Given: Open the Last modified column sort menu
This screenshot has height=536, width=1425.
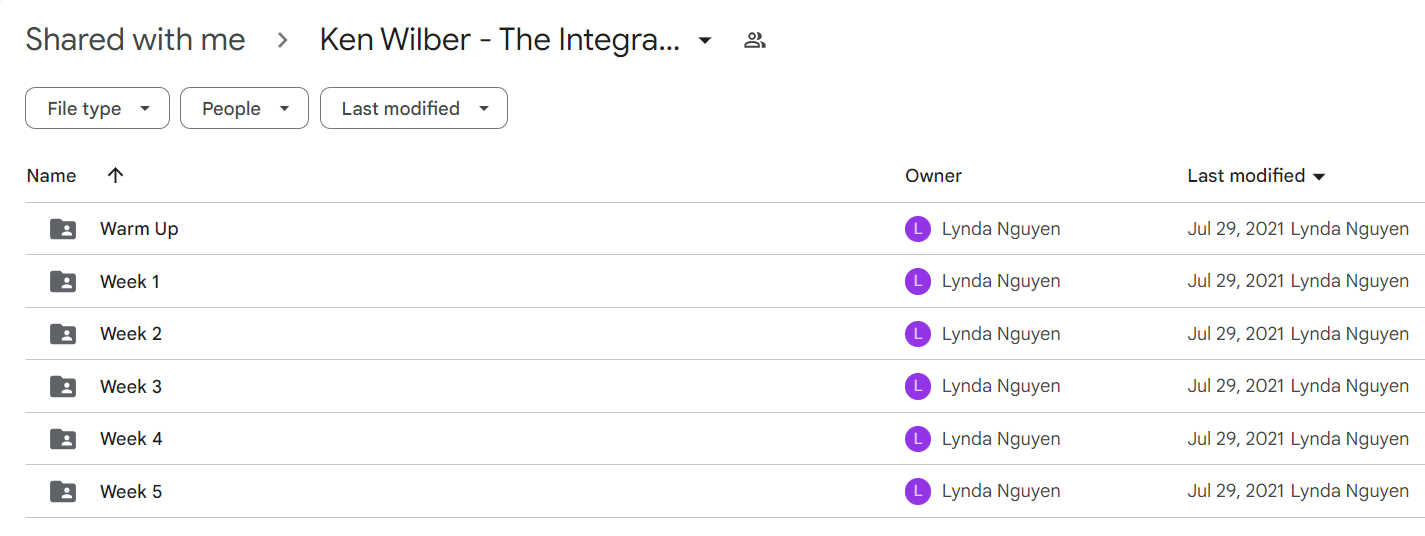Looking at the screenshot, I should tap(1318, 177).
